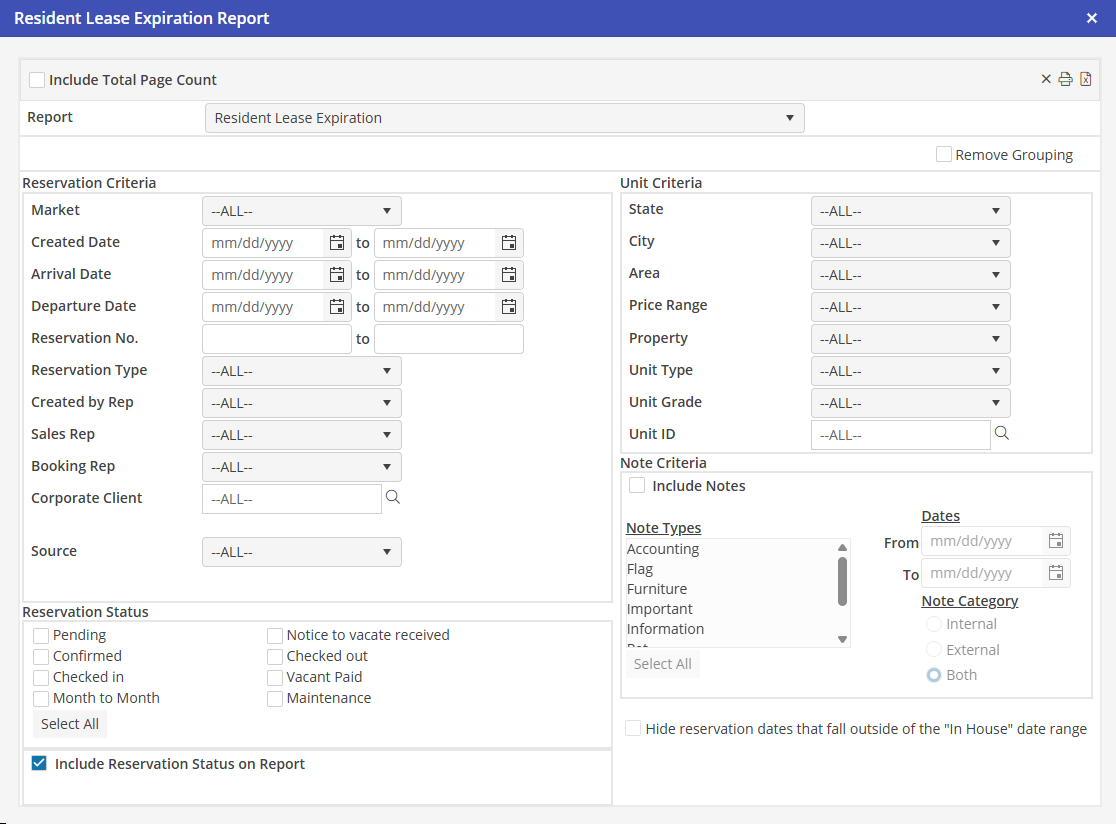Choose Furniture from Note Types list
The width and height of the screenshot is (1116, 824).
657,589
